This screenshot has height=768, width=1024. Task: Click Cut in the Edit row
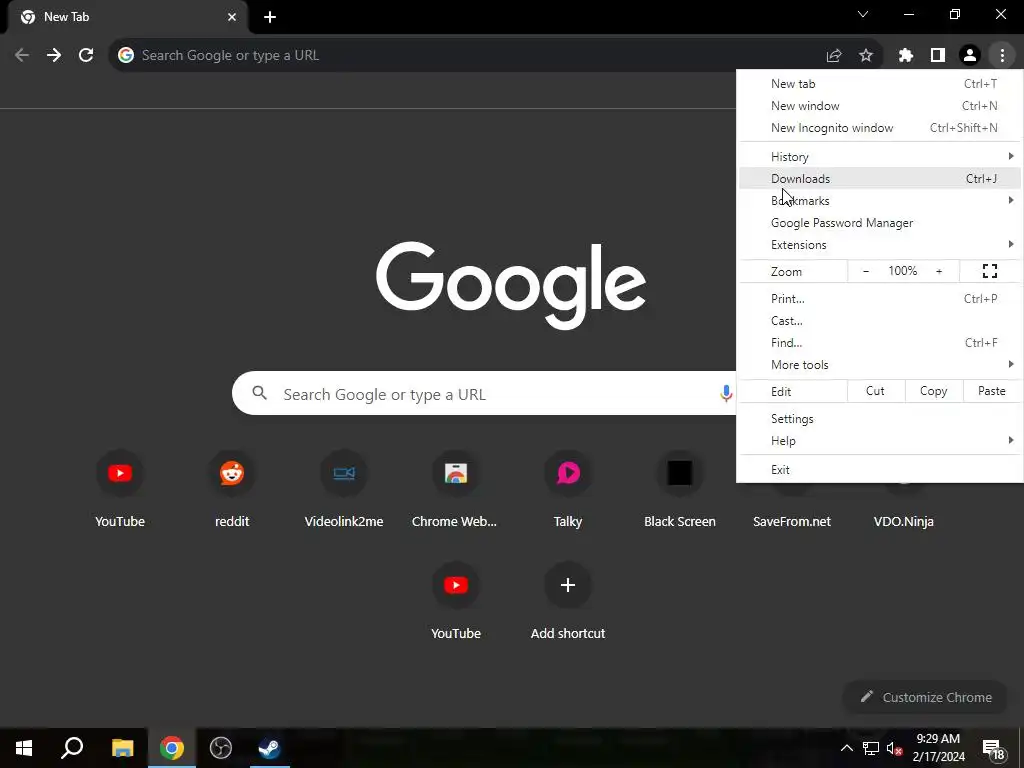[875, 391]
